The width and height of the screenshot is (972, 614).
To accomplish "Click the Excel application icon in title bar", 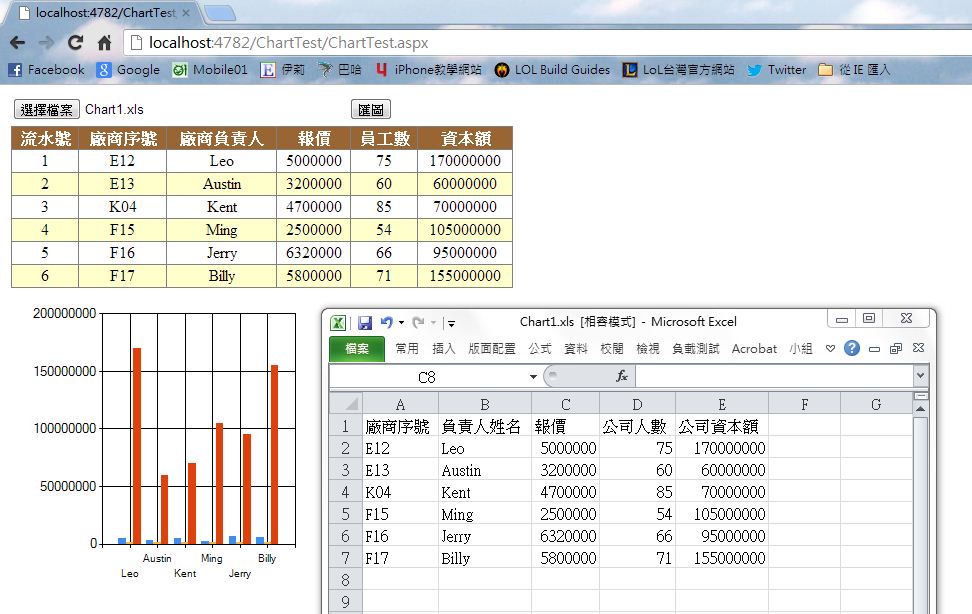I will 338,323.
